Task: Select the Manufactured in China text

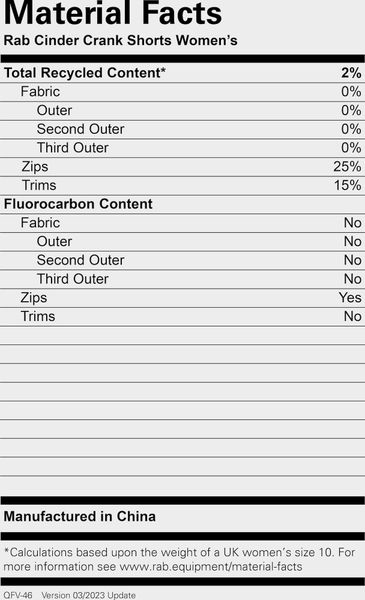Action: pyautogui.click(x=80, y=517)
